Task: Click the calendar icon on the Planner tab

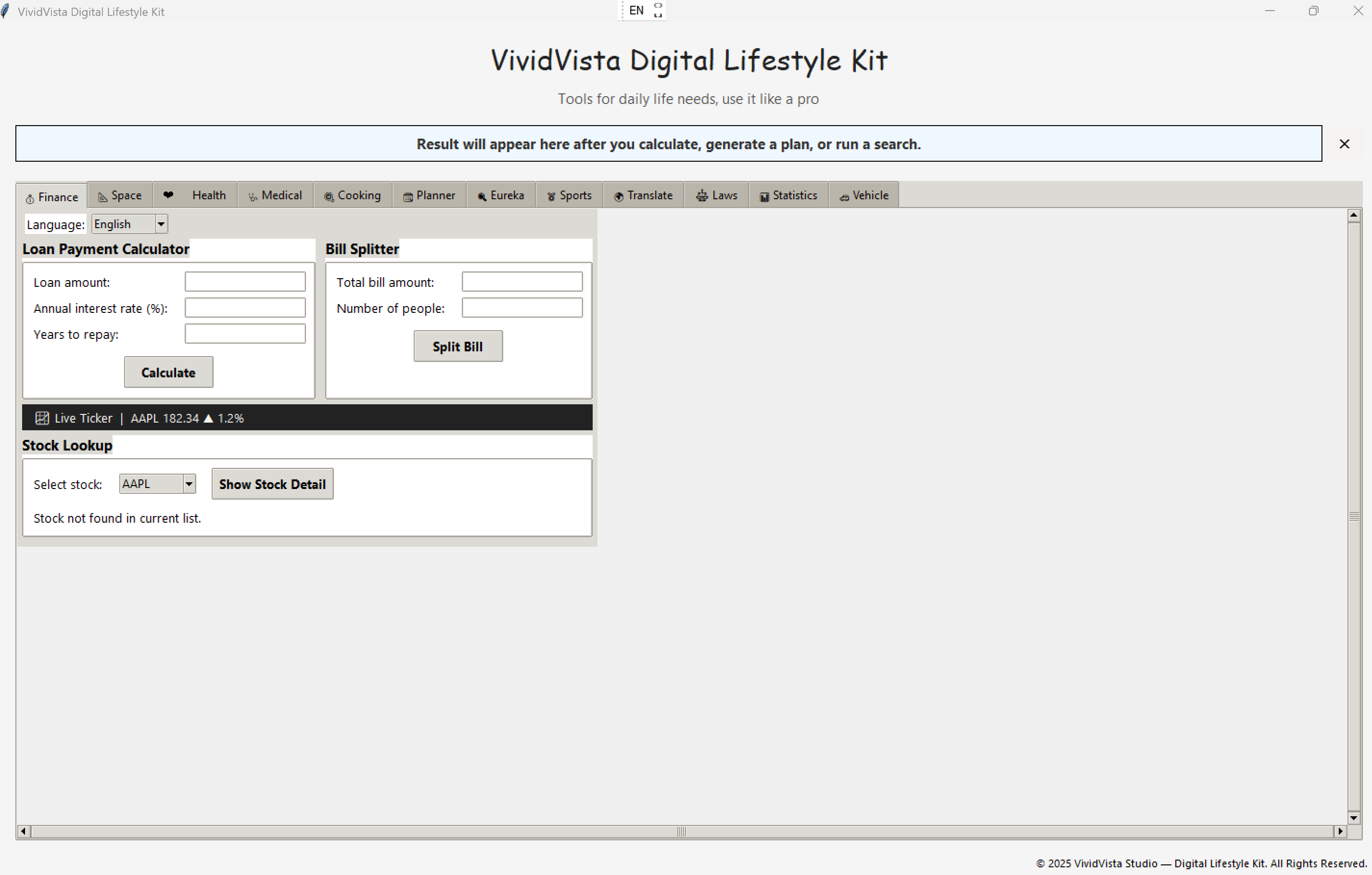Action: 407,196
